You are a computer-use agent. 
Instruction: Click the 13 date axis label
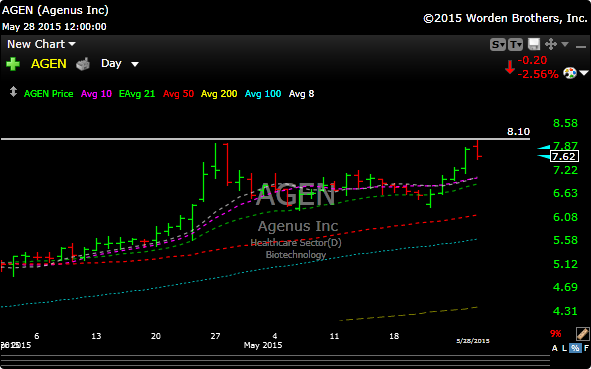click(x=96, y=336)
